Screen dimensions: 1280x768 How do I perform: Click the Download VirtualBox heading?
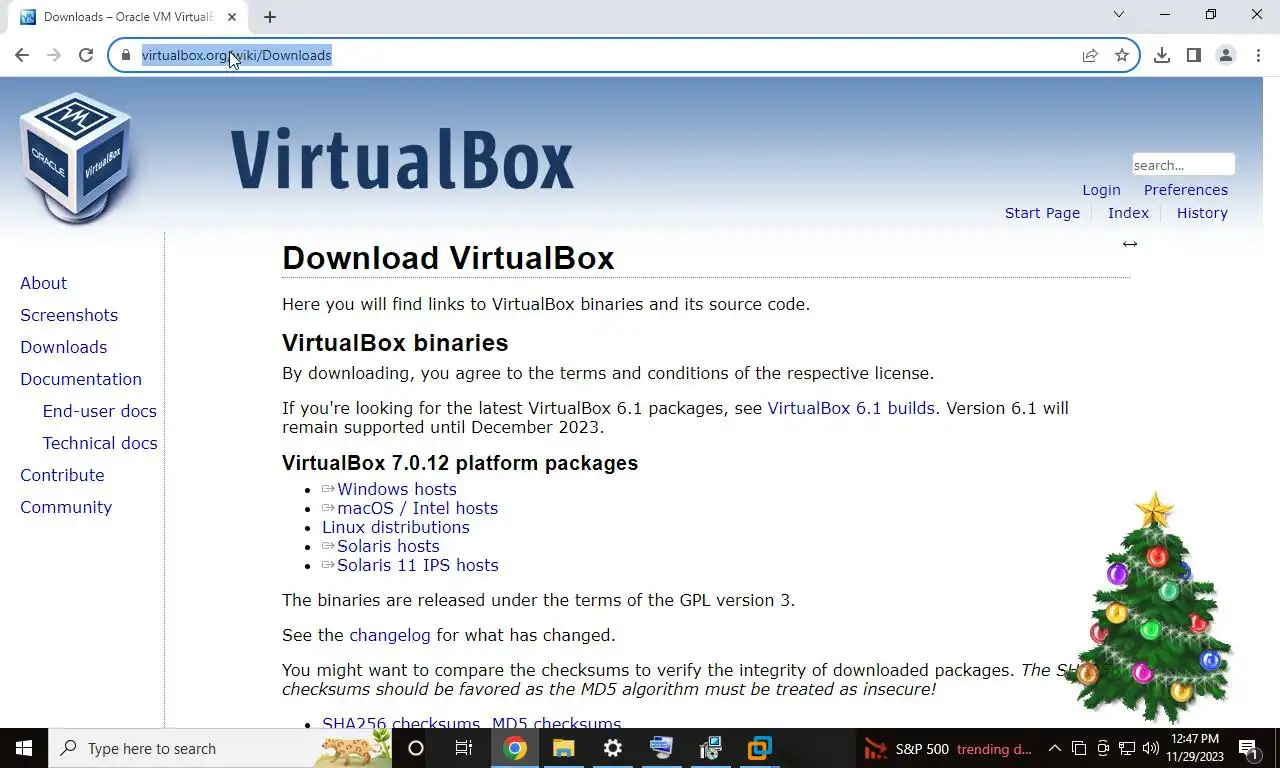[x=448, y=258]
